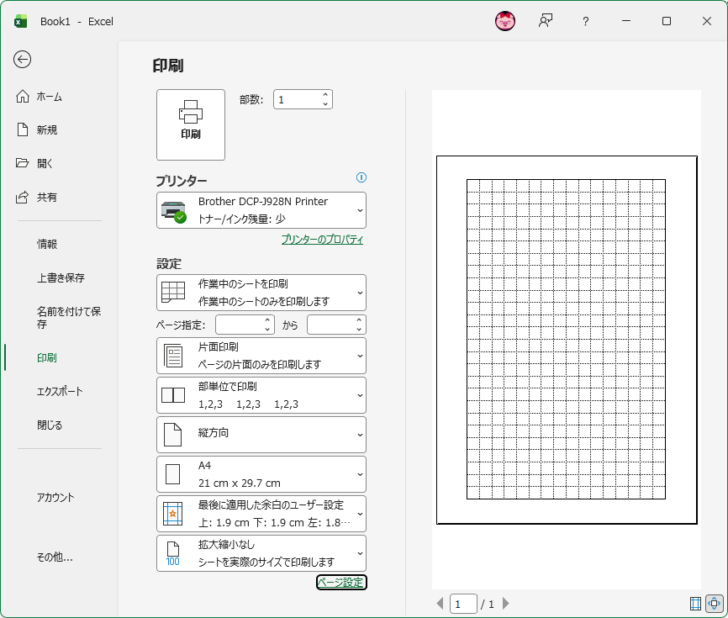The height and width of the screenshot is (618, 728).
Task: Click the home icon beside ホーム
Action: point(22,97)
